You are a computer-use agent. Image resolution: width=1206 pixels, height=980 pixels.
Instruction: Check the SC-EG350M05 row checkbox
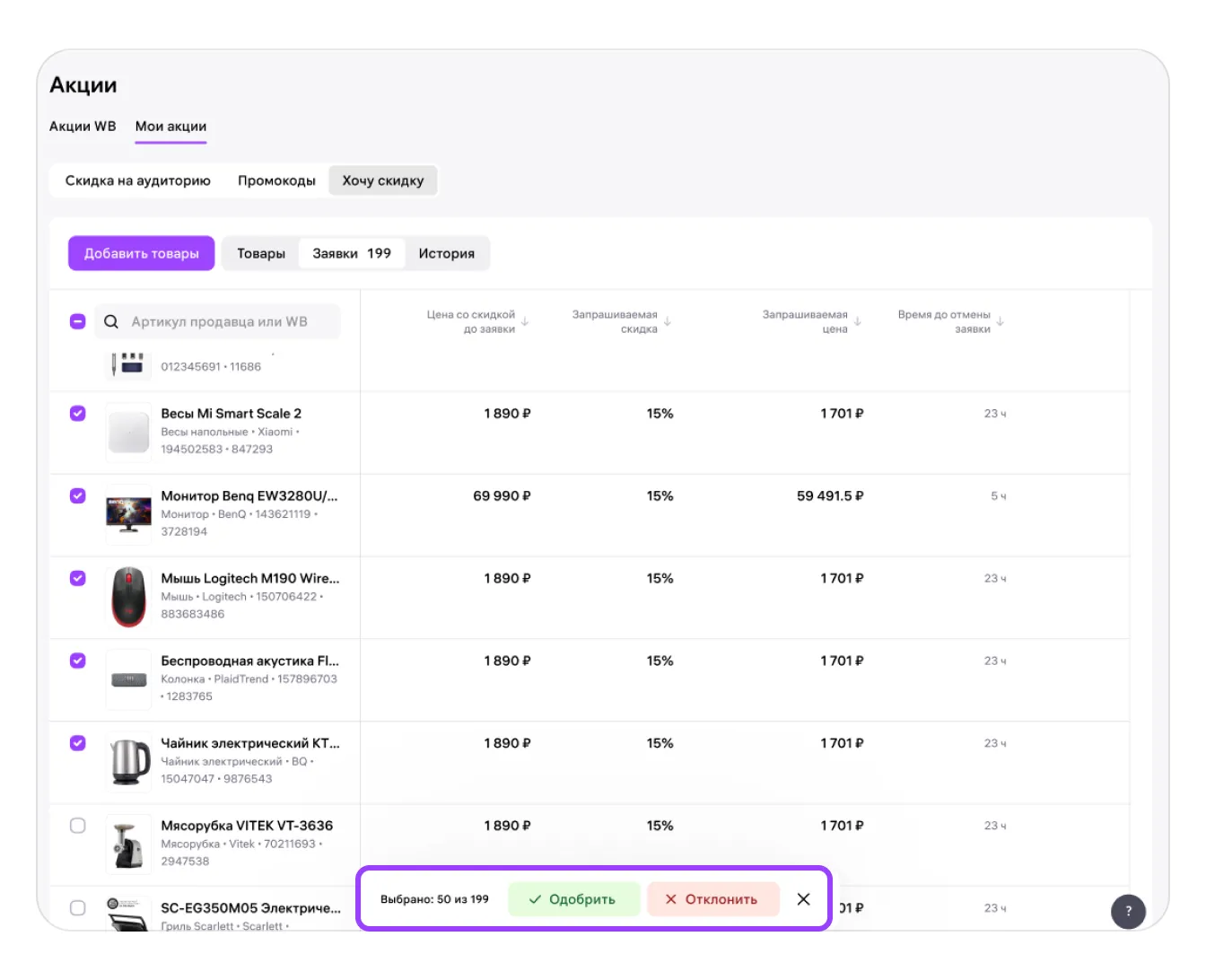78,909
